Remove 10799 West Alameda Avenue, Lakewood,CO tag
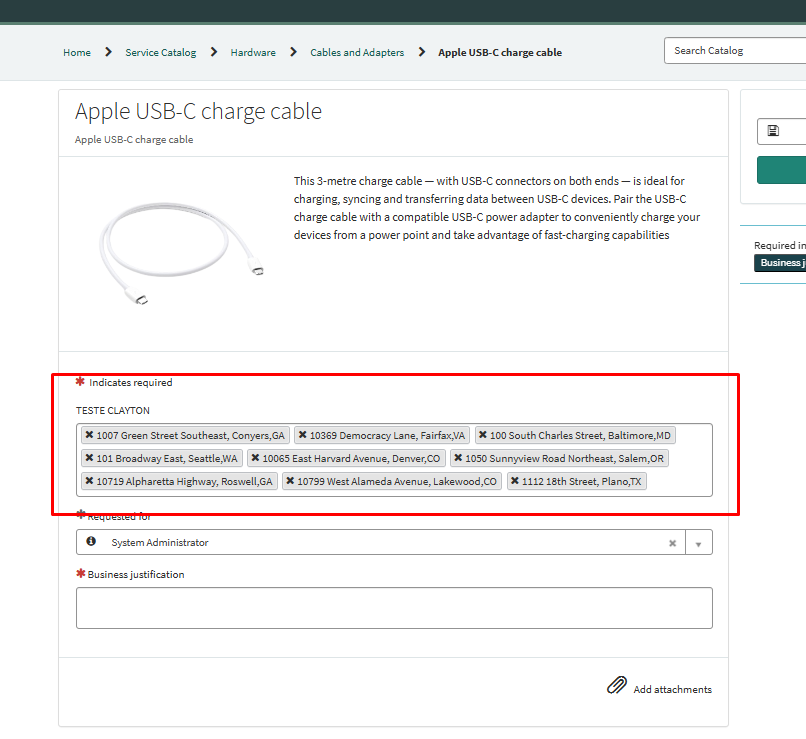This screenshot has height=739, width=806. coord(290,481)
